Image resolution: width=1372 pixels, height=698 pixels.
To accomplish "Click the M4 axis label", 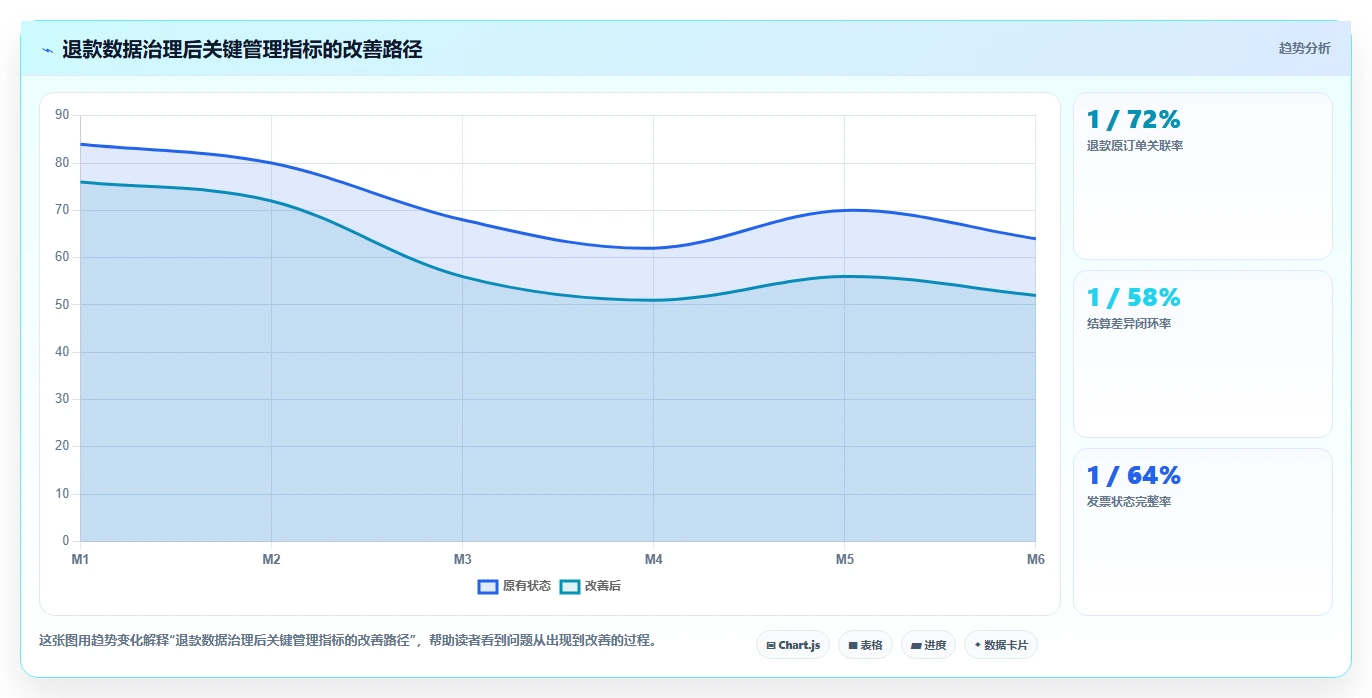I will 653,559.
